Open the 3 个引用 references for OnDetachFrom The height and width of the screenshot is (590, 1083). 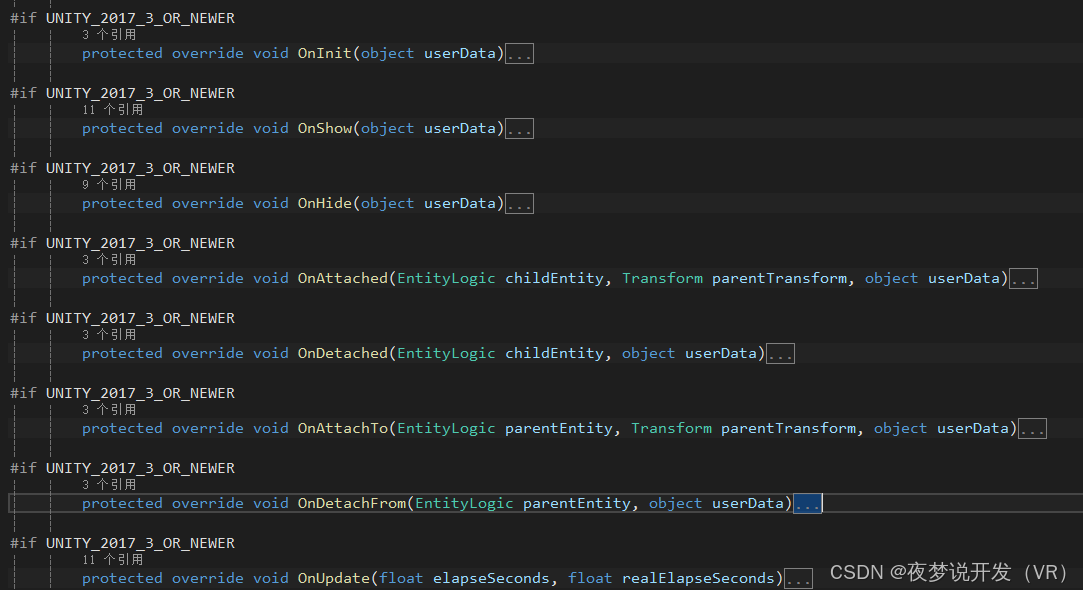click(109, 484)
